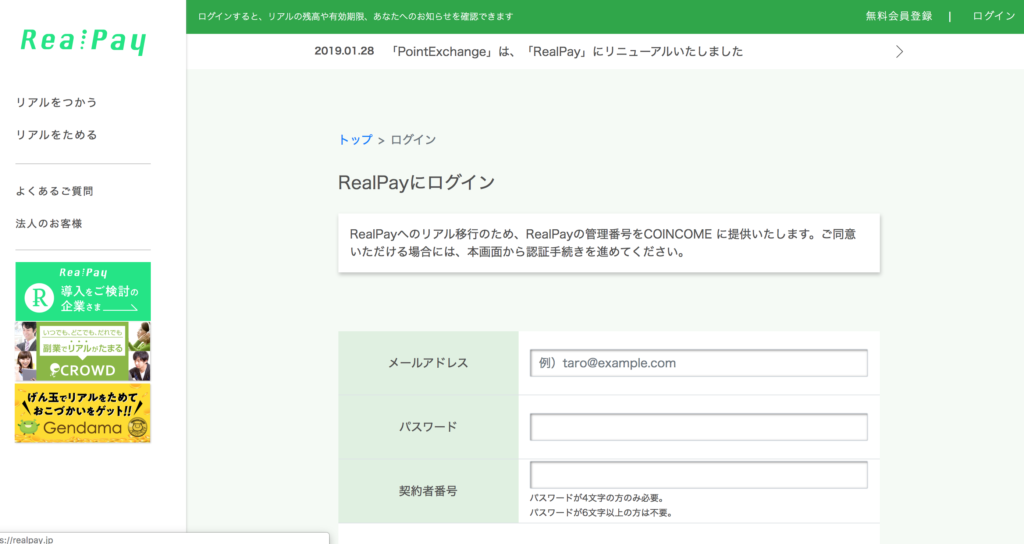Screen dimensions: 1024x544
Task: Open the Gendama banner
Action: (x=83, y=413)
